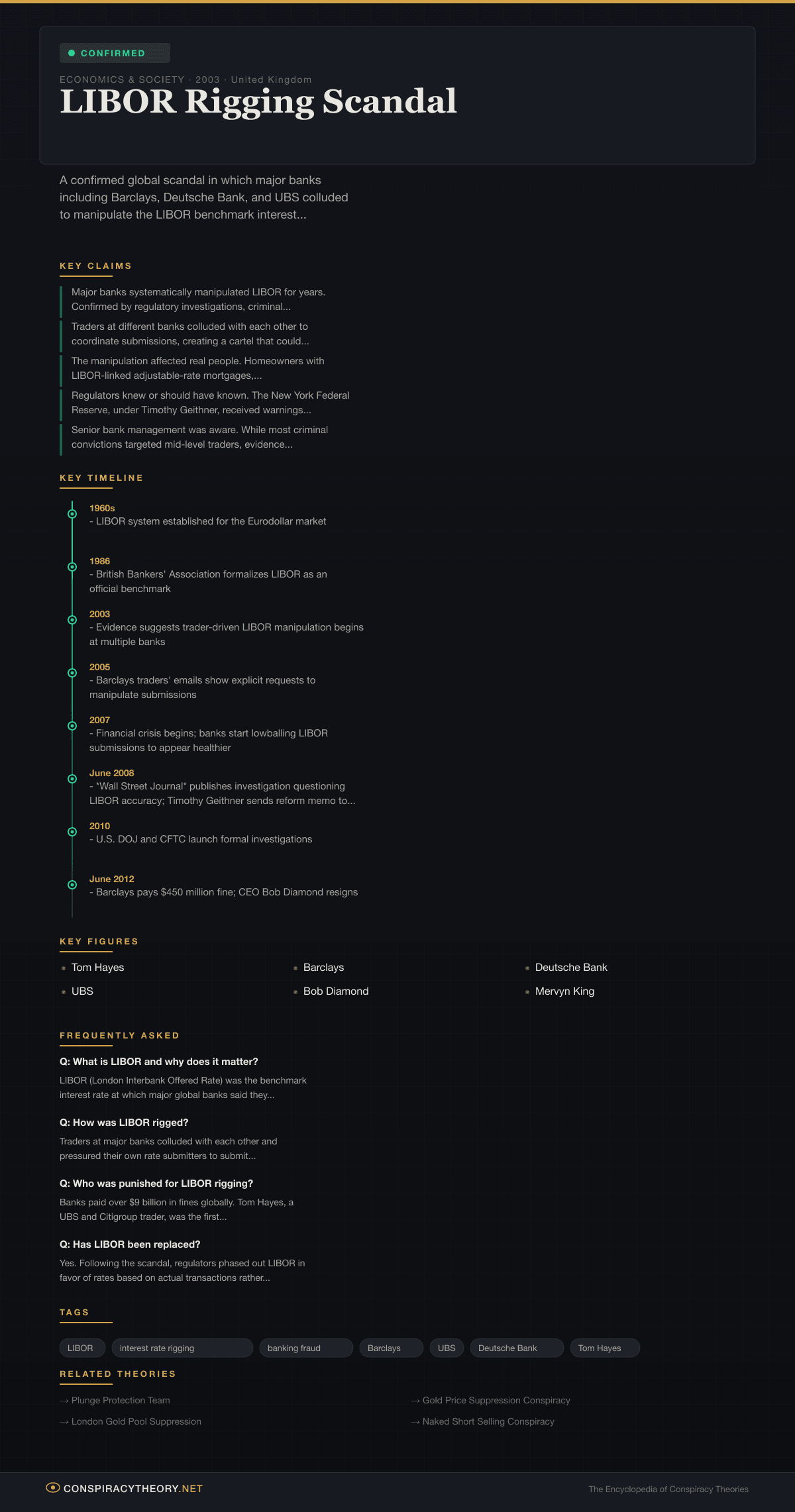795x1512 pixels.
Task: Go to ConspiracyTheory.net home logo text
Action: coord(132,1488)
